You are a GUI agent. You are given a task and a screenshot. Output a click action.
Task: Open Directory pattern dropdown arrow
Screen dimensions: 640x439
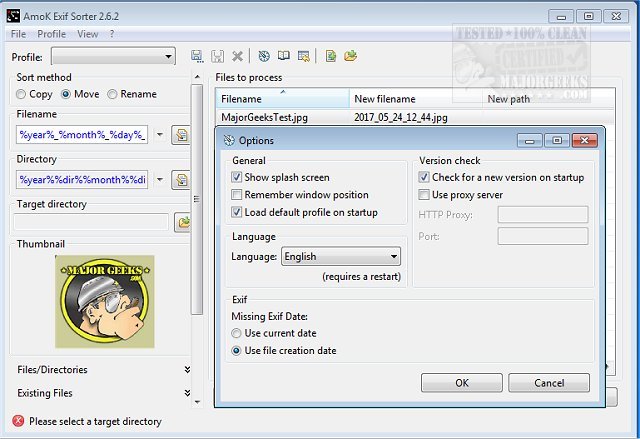pyautogui.click(x=160, y=180)
